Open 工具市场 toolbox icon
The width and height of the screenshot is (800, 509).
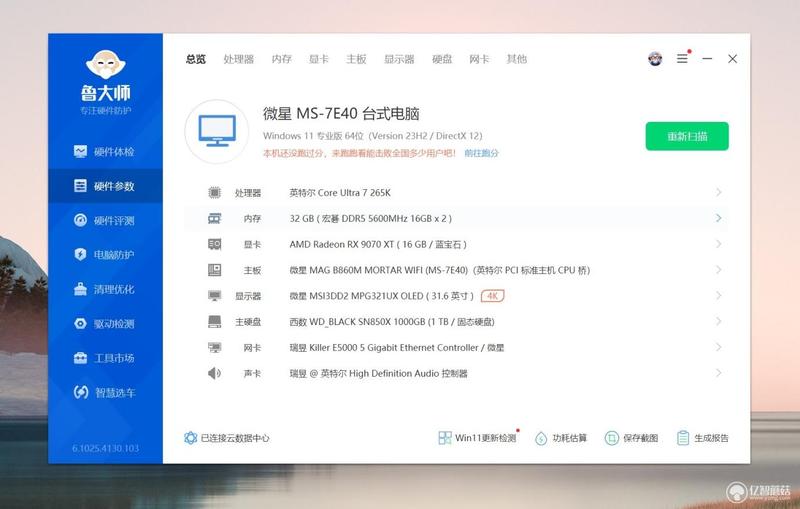pyautogui.click(x=80, y=358)
